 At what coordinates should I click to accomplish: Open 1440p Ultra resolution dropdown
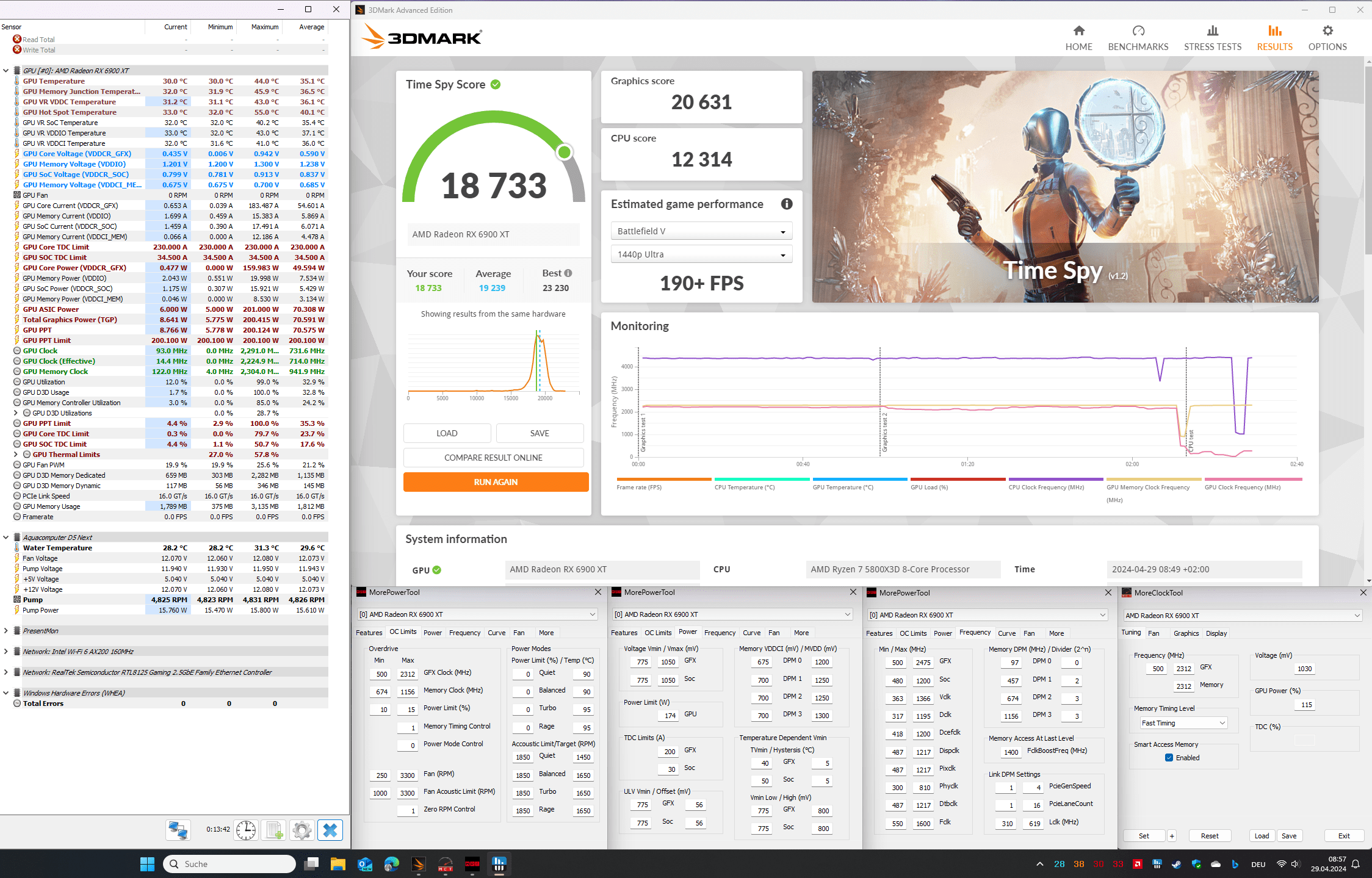701,254
